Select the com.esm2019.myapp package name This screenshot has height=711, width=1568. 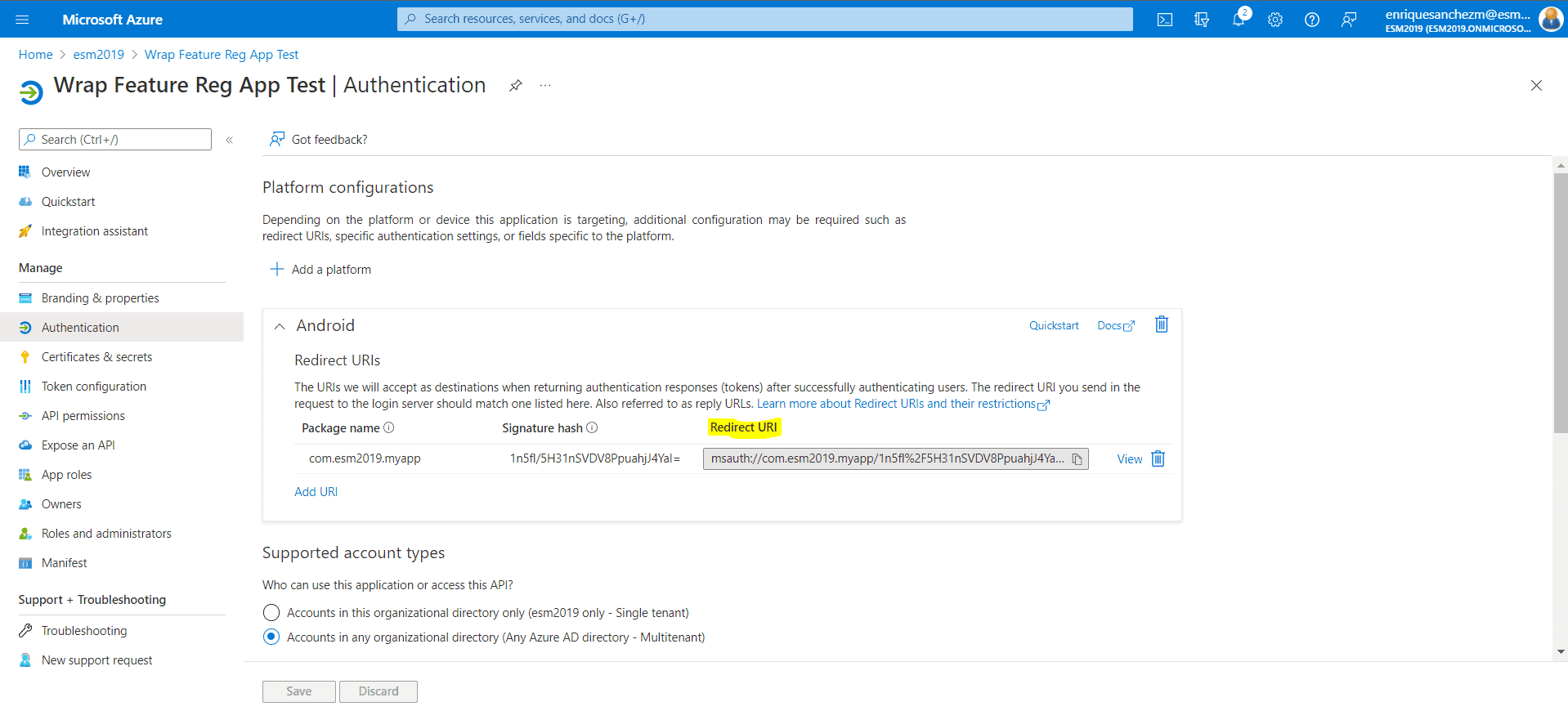coord(365,458)
